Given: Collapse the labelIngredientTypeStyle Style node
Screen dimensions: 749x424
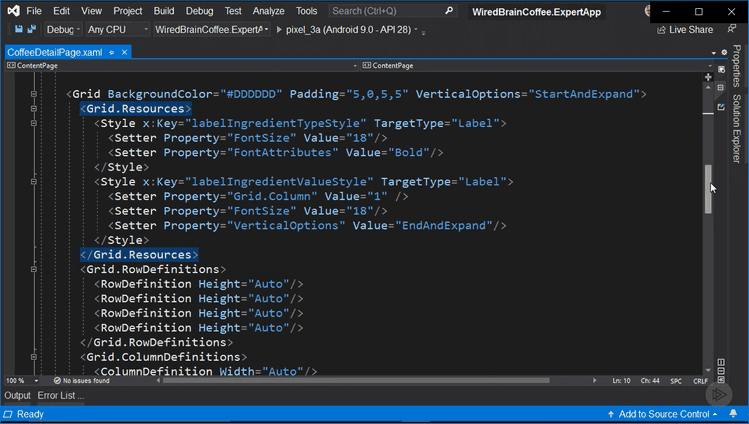Looking at the screenshot, I should point(33,123).
